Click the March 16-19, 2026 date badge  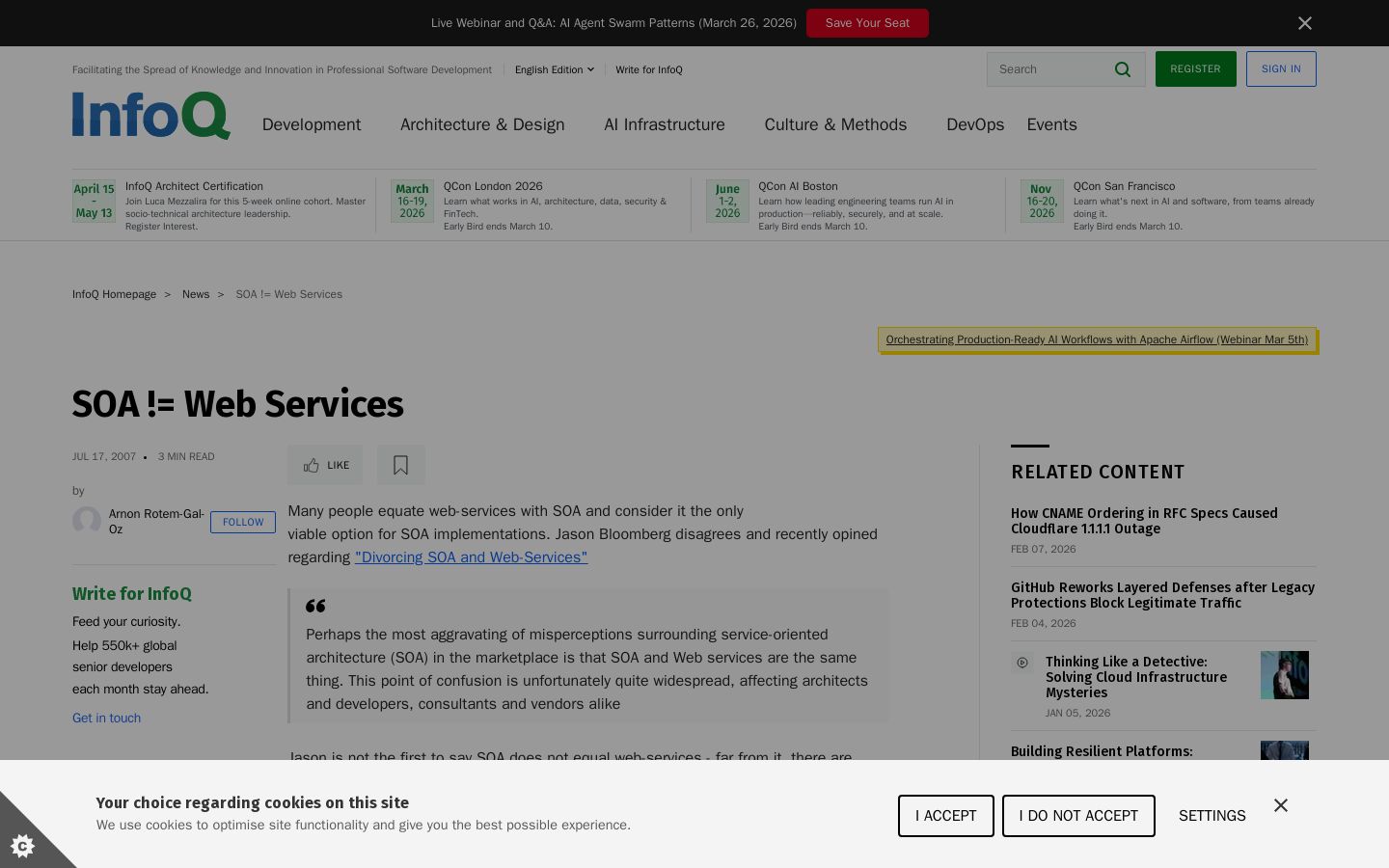point(412,201)
